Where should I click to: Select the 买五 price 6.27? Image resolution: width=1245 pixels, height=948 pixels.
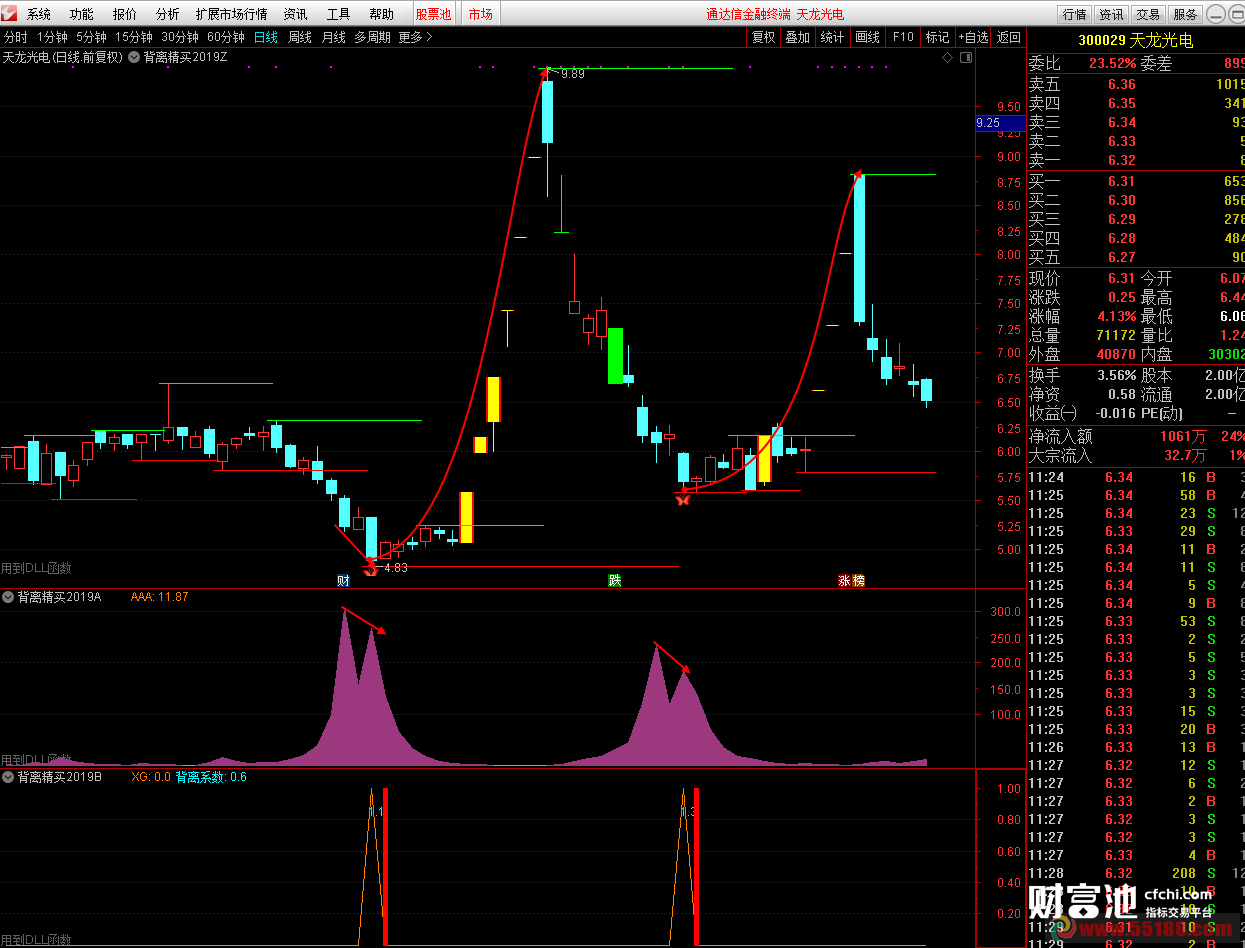pos(1122,257)
